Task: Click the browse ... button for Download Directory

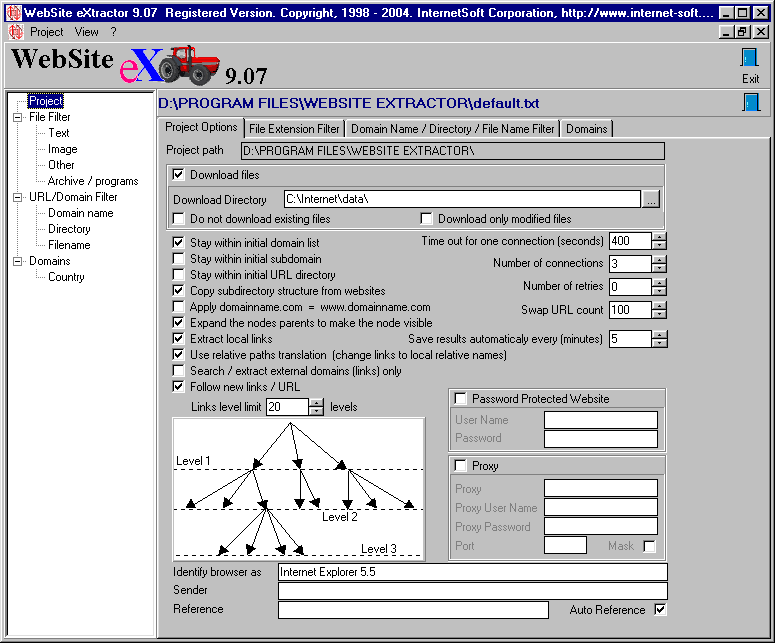Action: tap(651, 199)
